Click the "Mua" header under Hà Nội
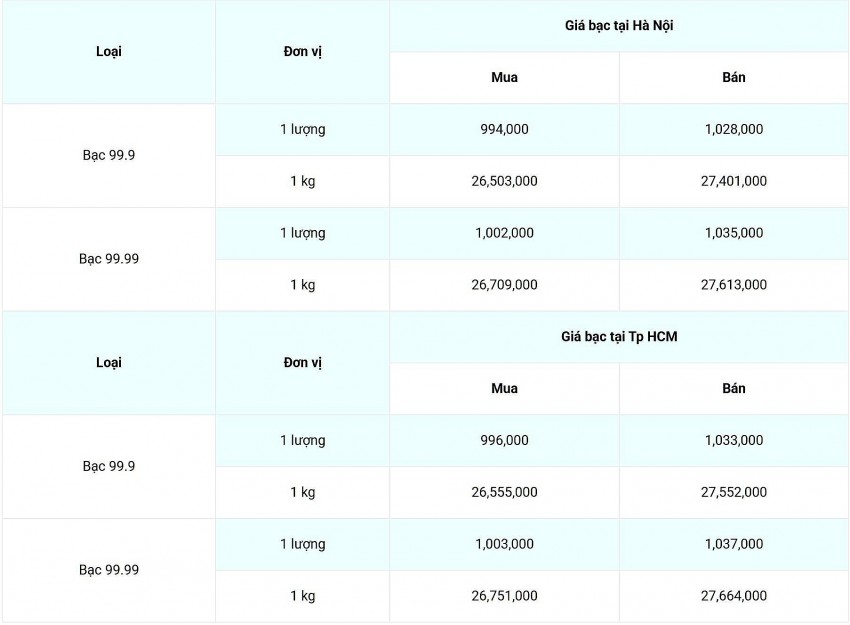The image size is (850, 625). coord(504,77)
